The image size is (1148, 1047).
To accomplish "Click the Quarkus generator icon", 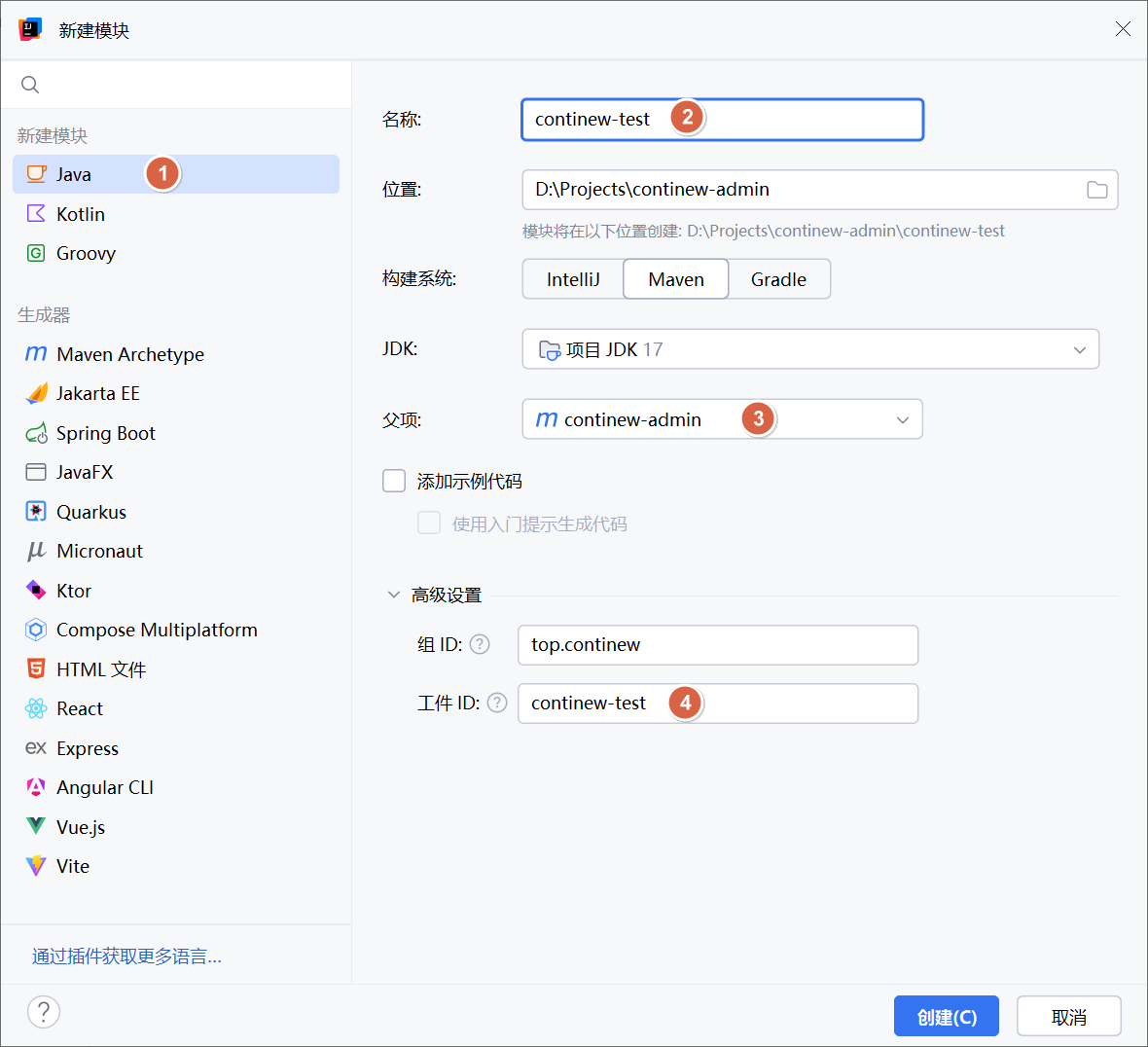I will pyautogui.click(x=36, y=512).
